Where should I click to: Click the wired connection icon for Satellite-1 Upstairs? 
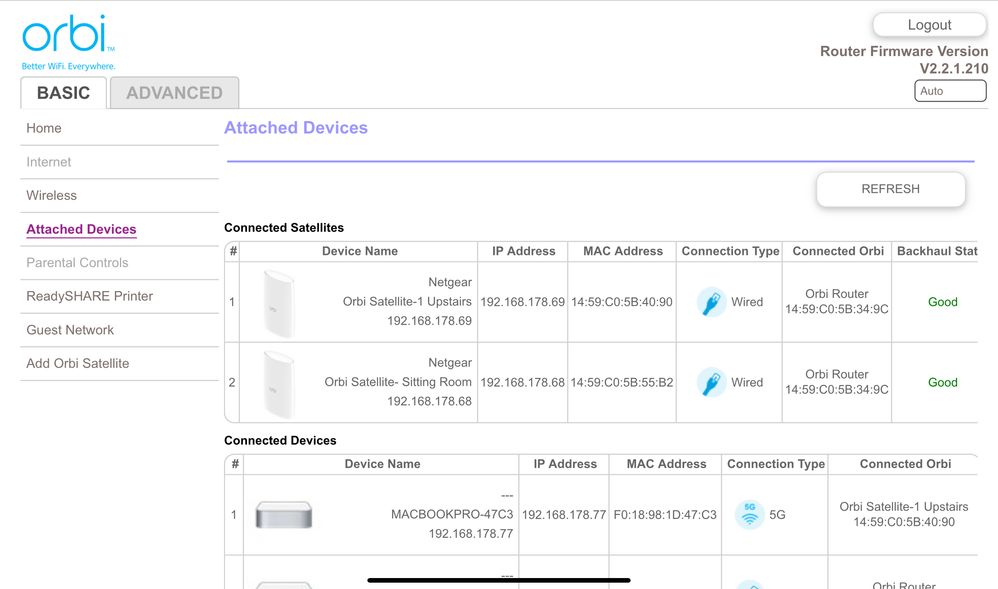click(711, 302)
